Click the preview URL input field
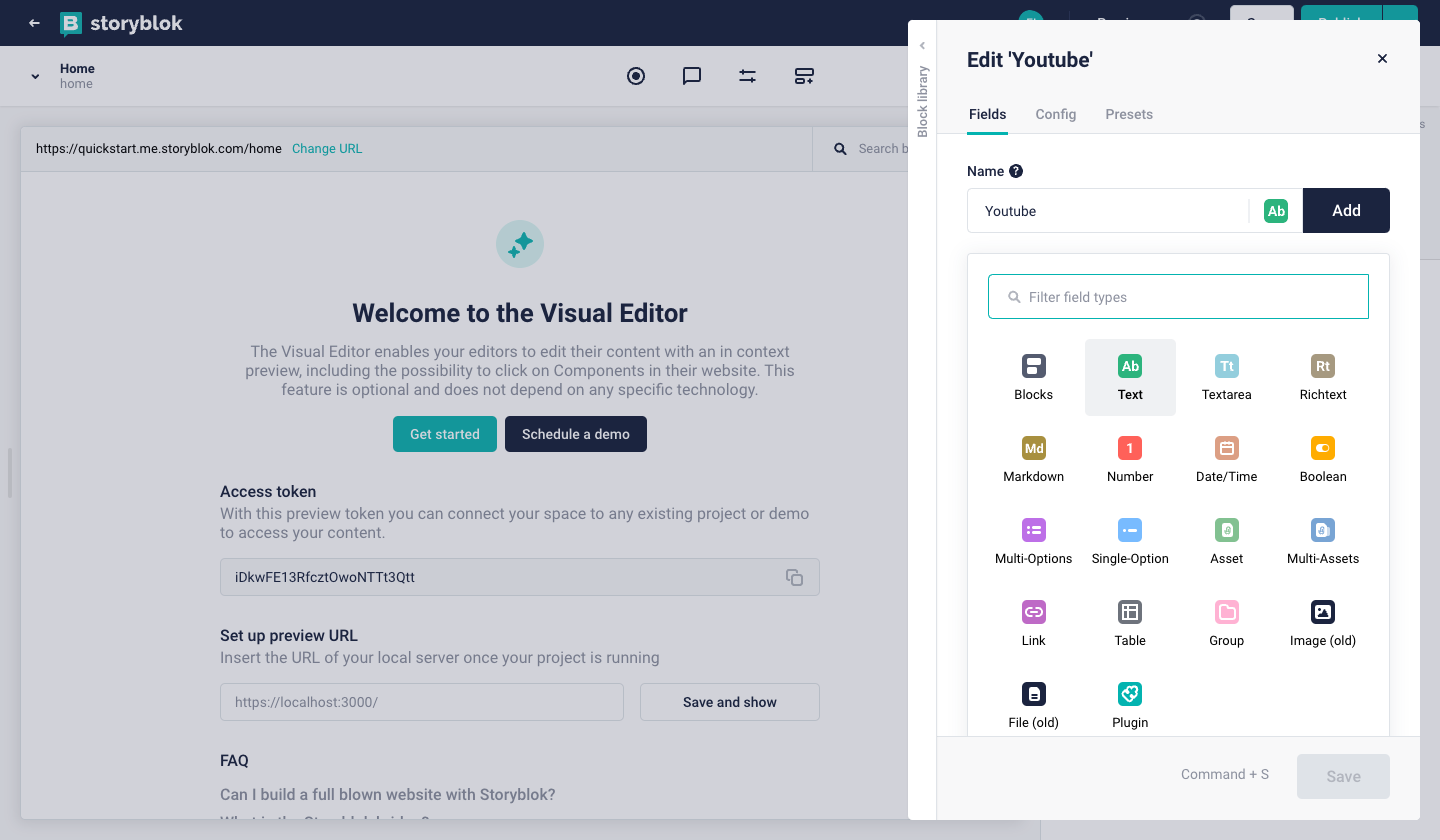This screenshot has height=840, width=1440. (422, 702)
